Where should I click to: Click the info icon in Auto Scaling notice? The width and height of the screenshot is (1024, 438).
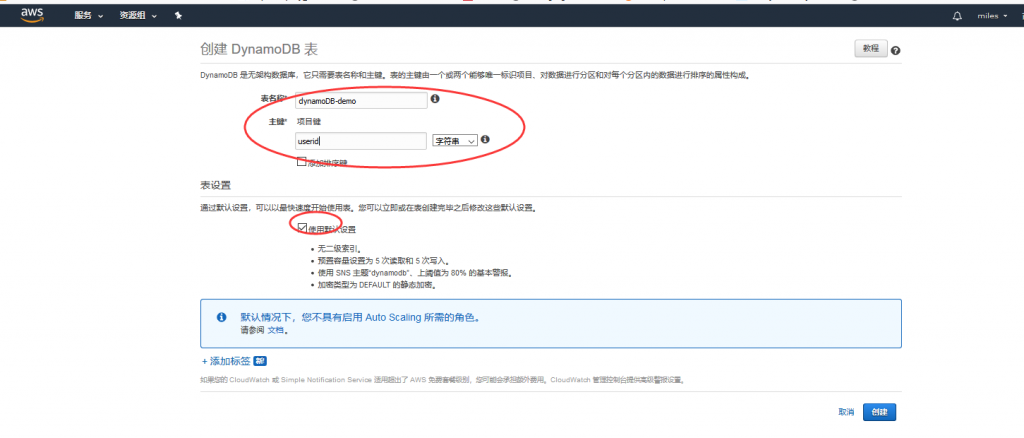221,317
